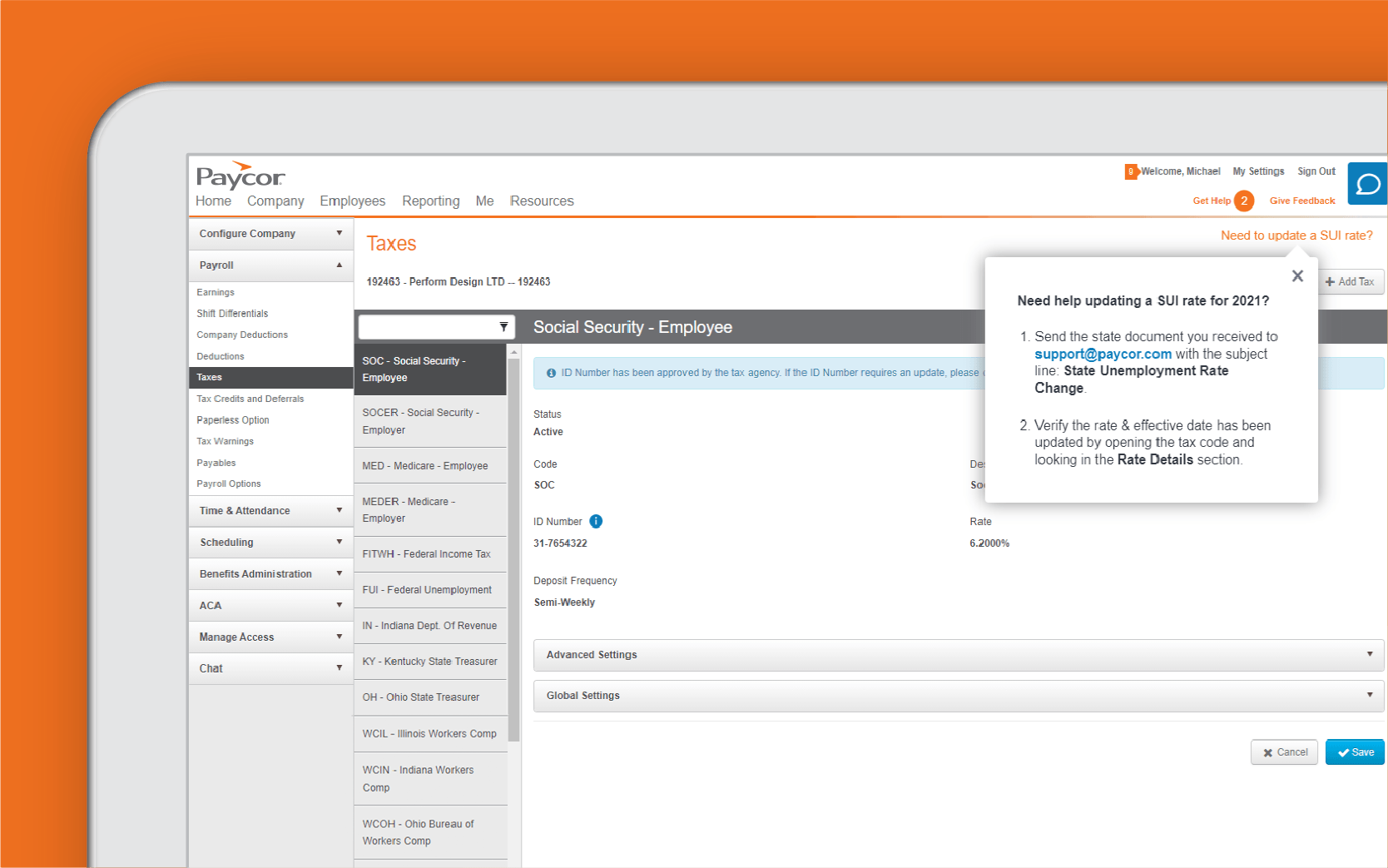Select SOCER - Social Security - Employer tax

430,421
